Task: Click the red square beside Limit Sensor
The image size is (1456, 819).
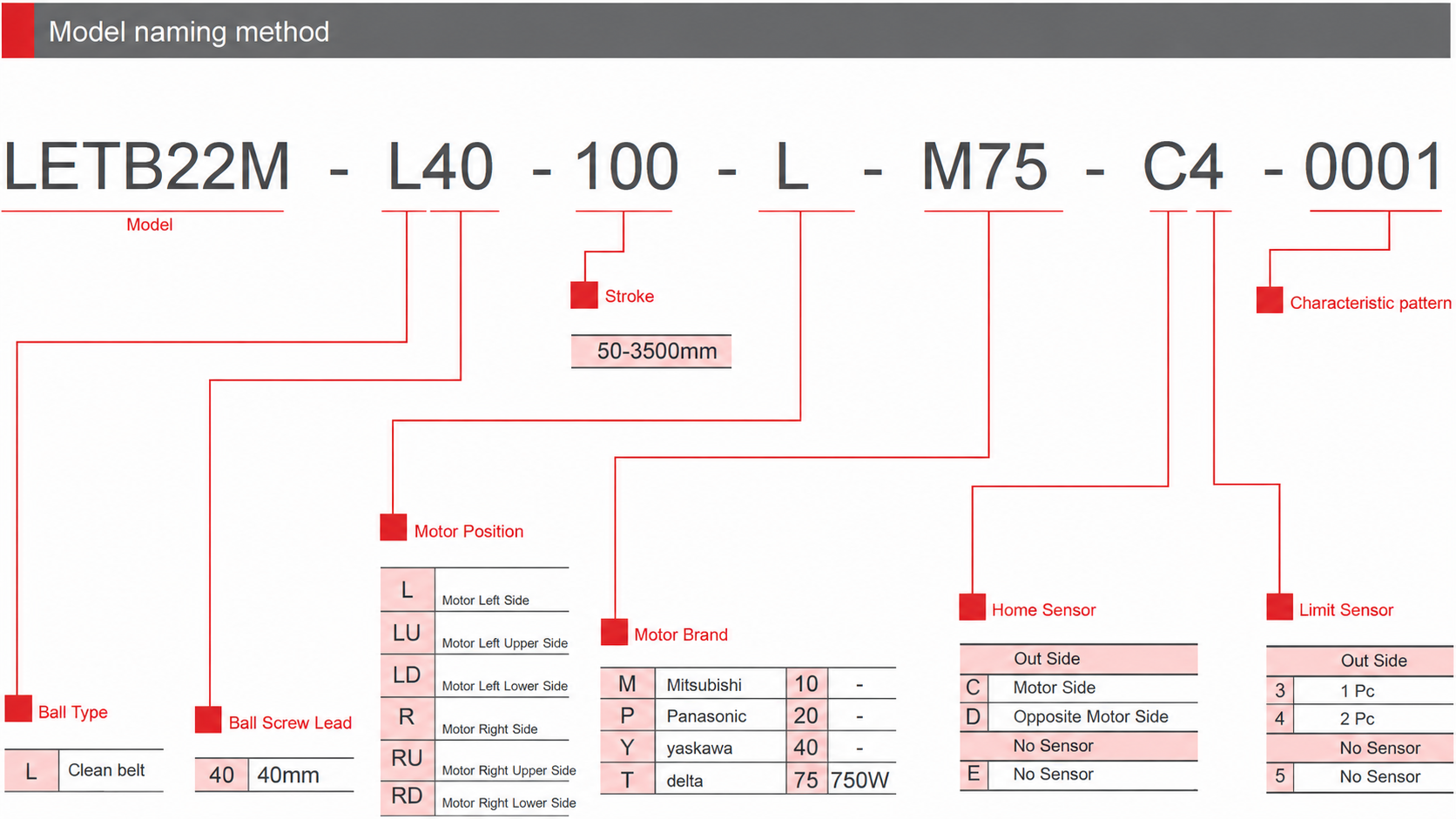Action: [1279, 607]
